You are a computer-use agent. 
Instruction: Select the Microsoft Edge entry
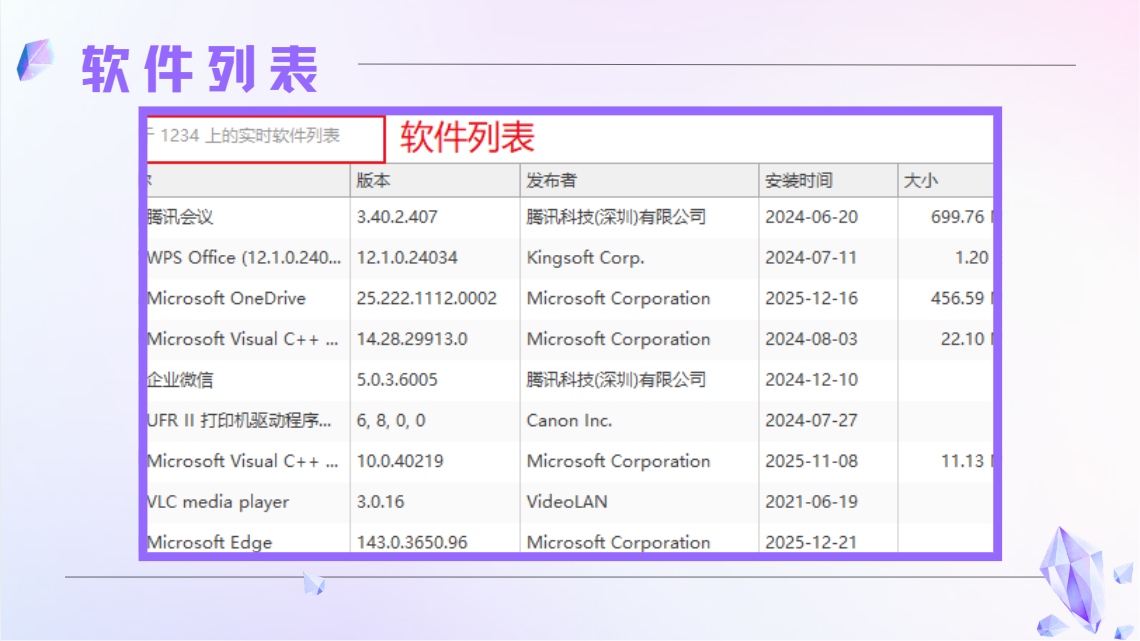click(x=209, y=542)
